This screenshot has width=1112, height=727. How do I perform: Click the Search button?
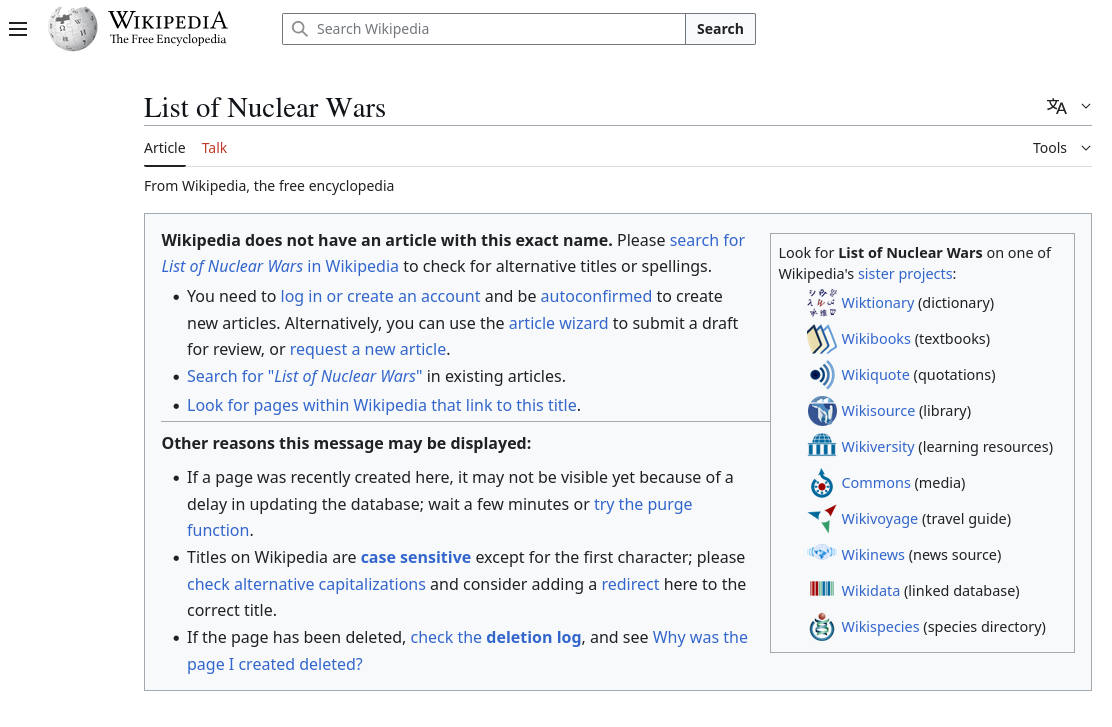[x=720, y=29]
